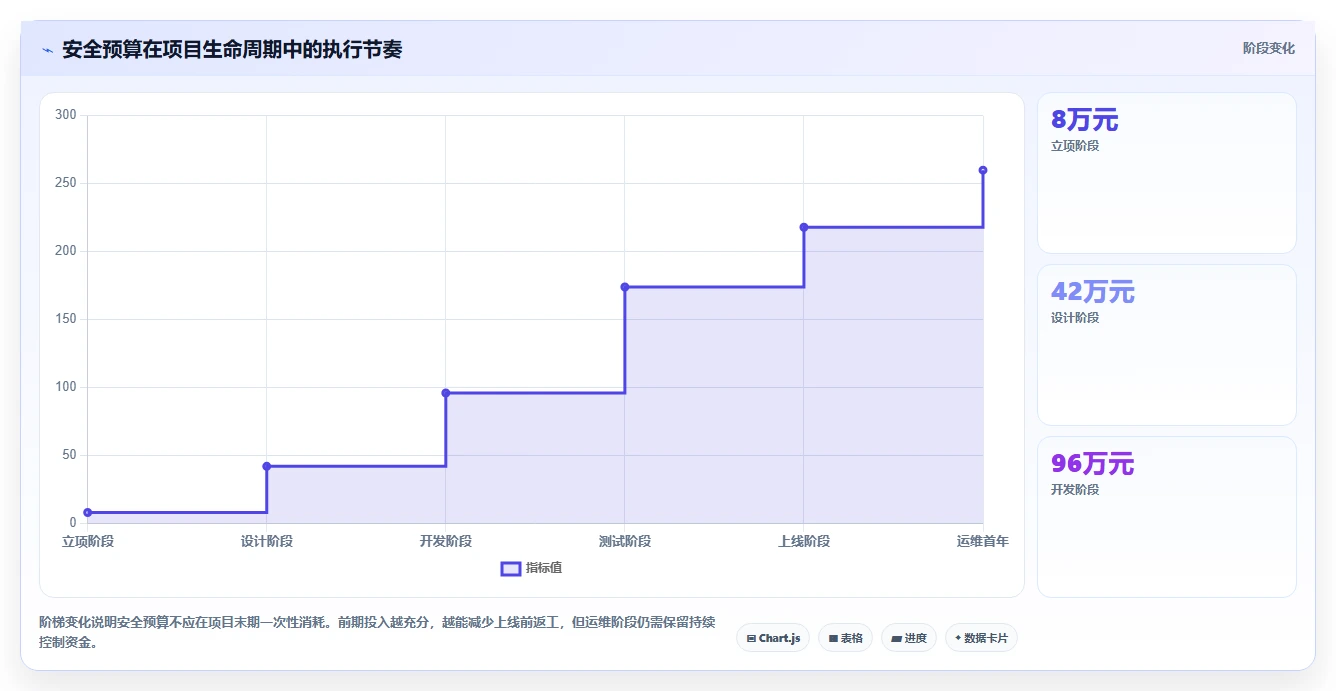Click the 进度 chip
The width and height of the screenshot is (1336, 691).
pyautogui.click(x=909, y=638)
